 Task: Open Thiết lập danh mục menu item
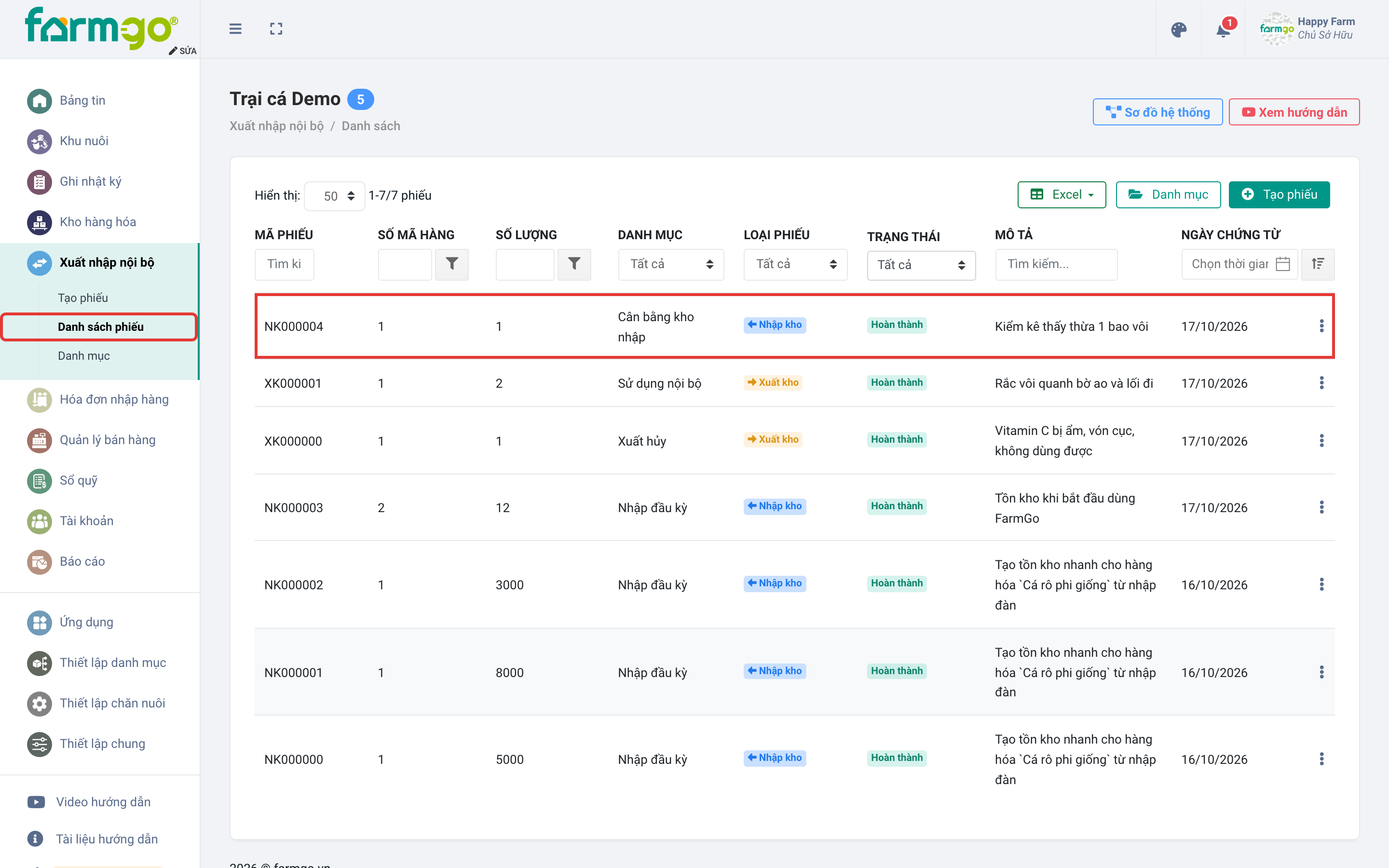(97, 663)
